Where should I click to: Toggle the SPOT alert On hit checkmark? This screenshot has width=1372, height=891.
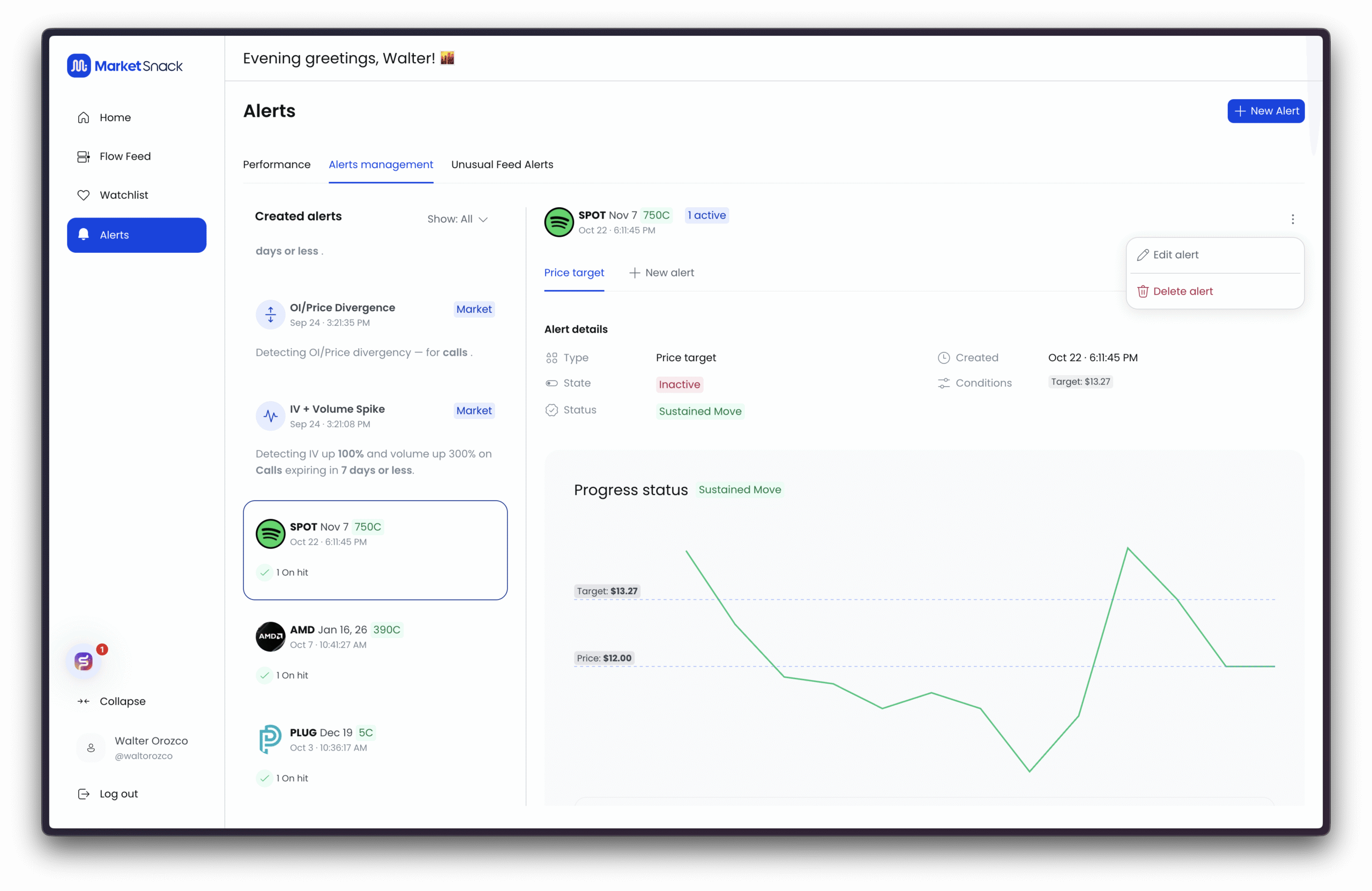[265, 572]
